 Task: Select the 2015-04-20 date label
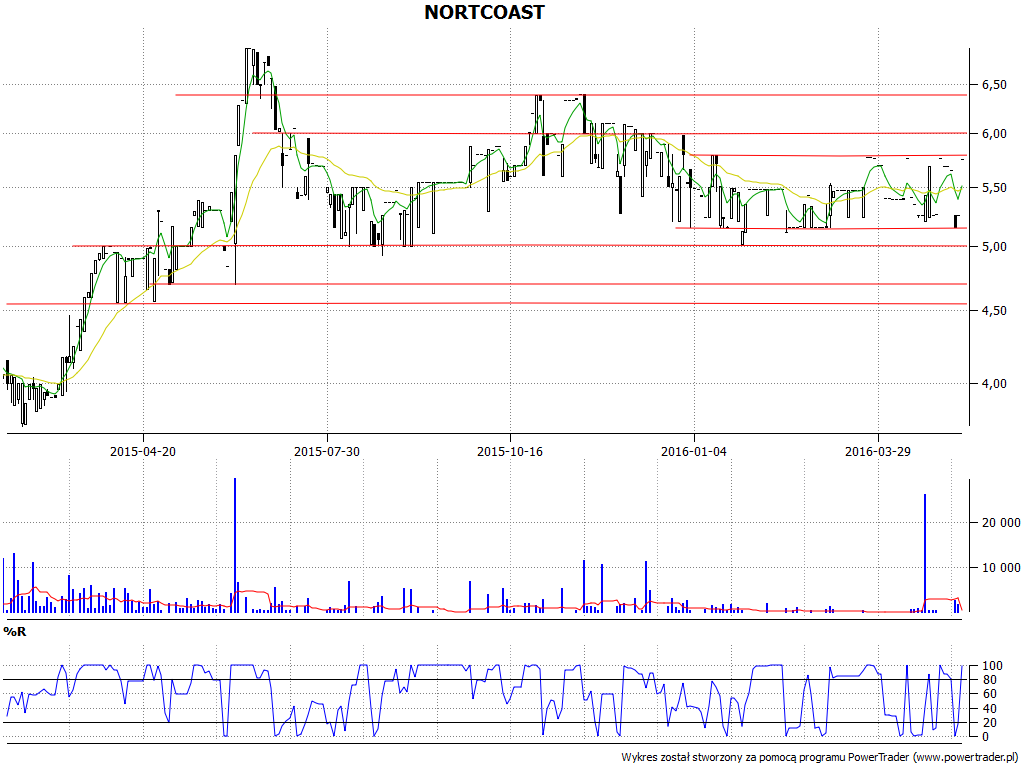tap(143, 451)
